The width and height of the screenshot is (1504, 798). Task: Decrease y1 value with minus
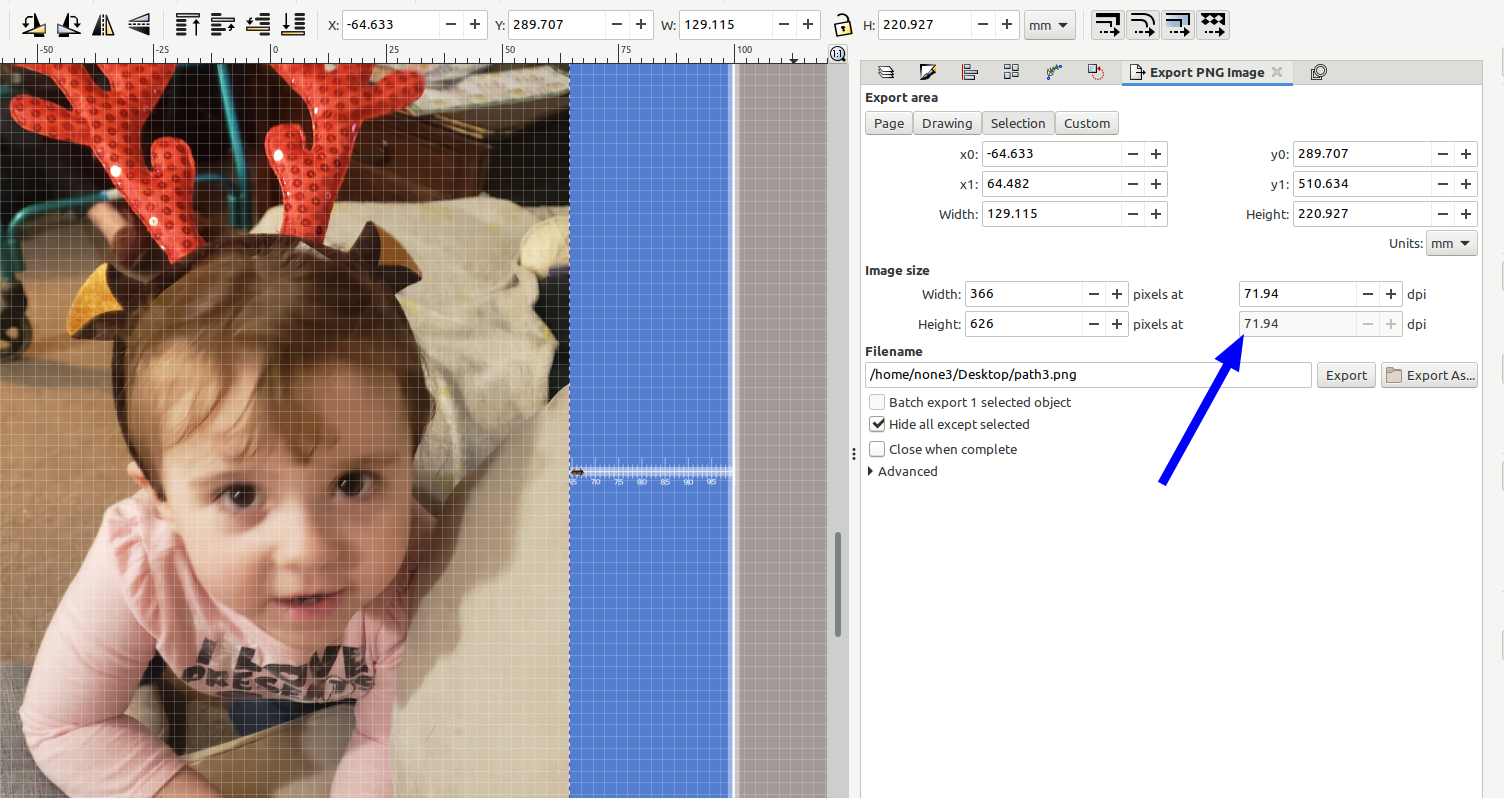click(x=1442, y=184)
